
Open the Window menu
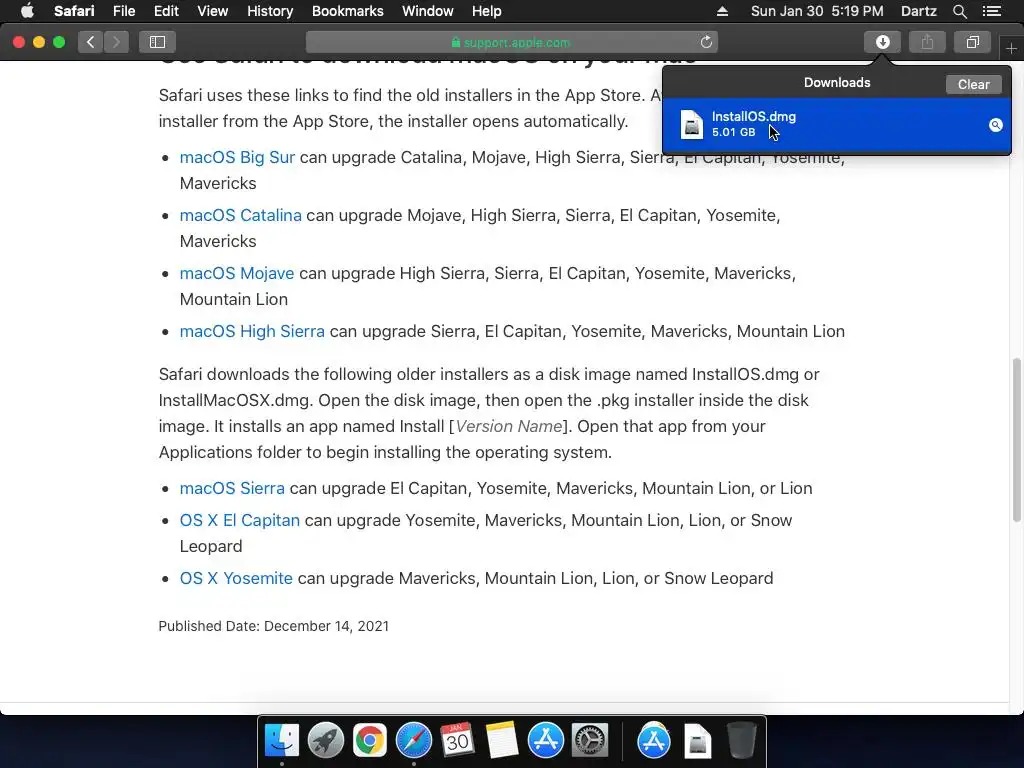click(x=427, y=11)
